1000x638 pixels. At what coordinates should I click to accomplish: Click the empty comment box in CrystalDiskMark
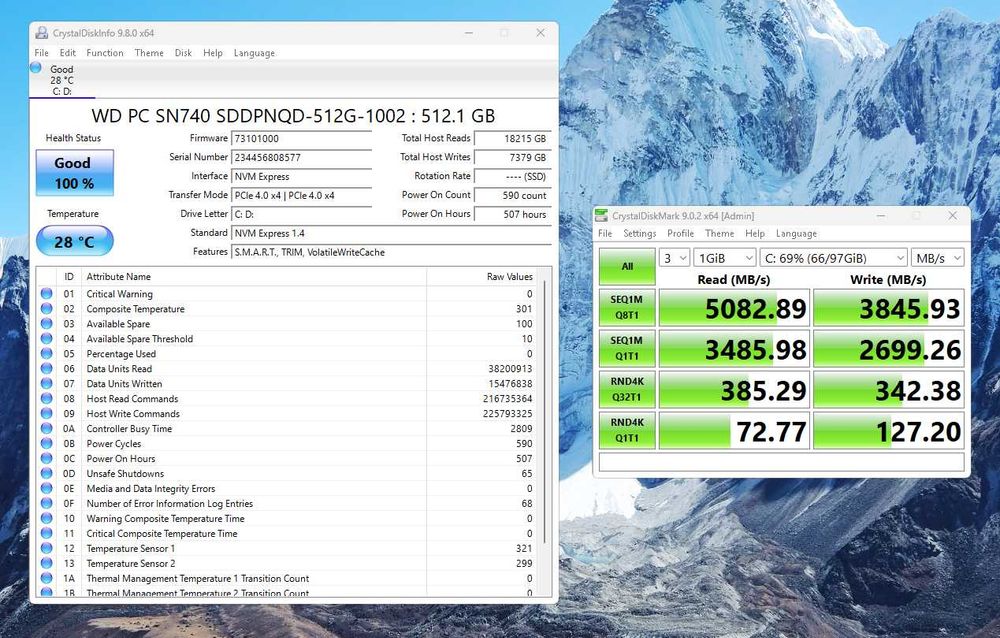781,462
